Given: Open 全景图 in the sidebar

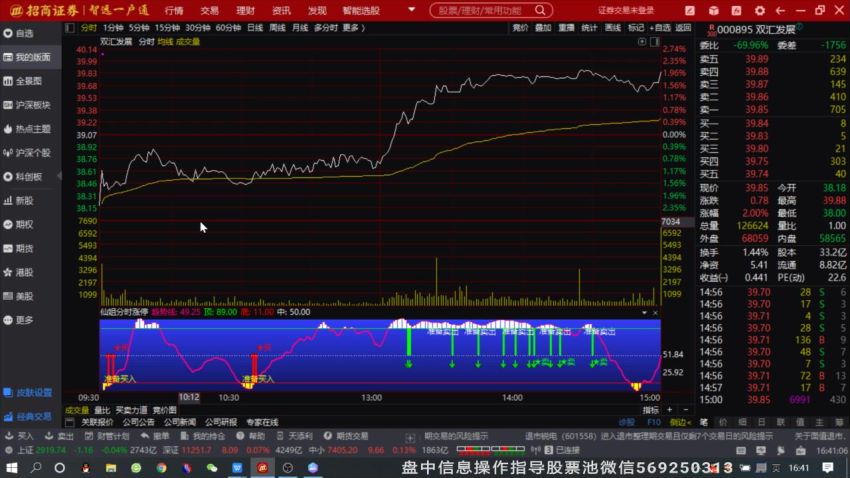Looking at the screenshot, I should 23,81.
